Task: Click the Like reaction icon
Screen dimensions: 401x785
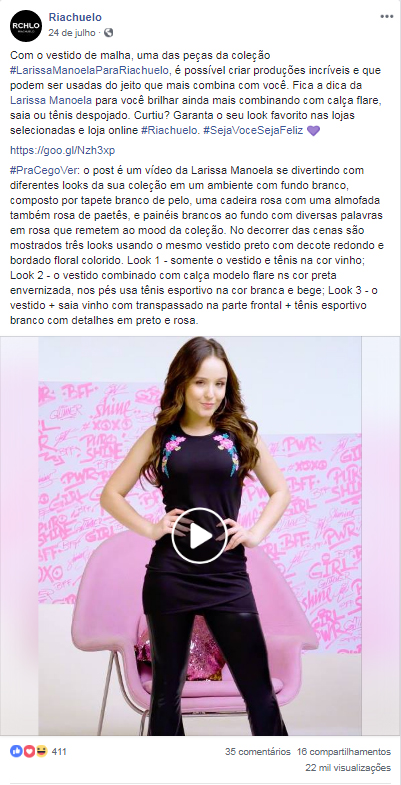Action: [16, 751]
